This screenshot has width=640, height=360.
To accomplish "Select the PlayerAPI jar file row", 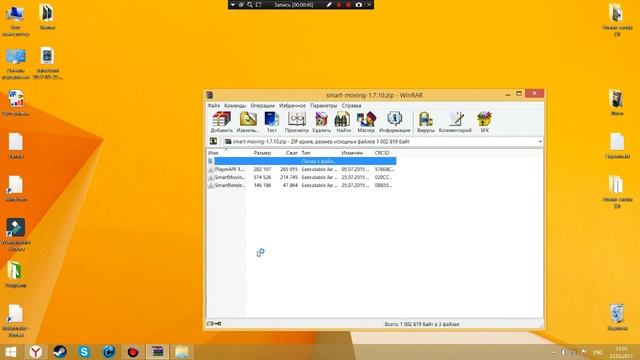I will 302,169.
